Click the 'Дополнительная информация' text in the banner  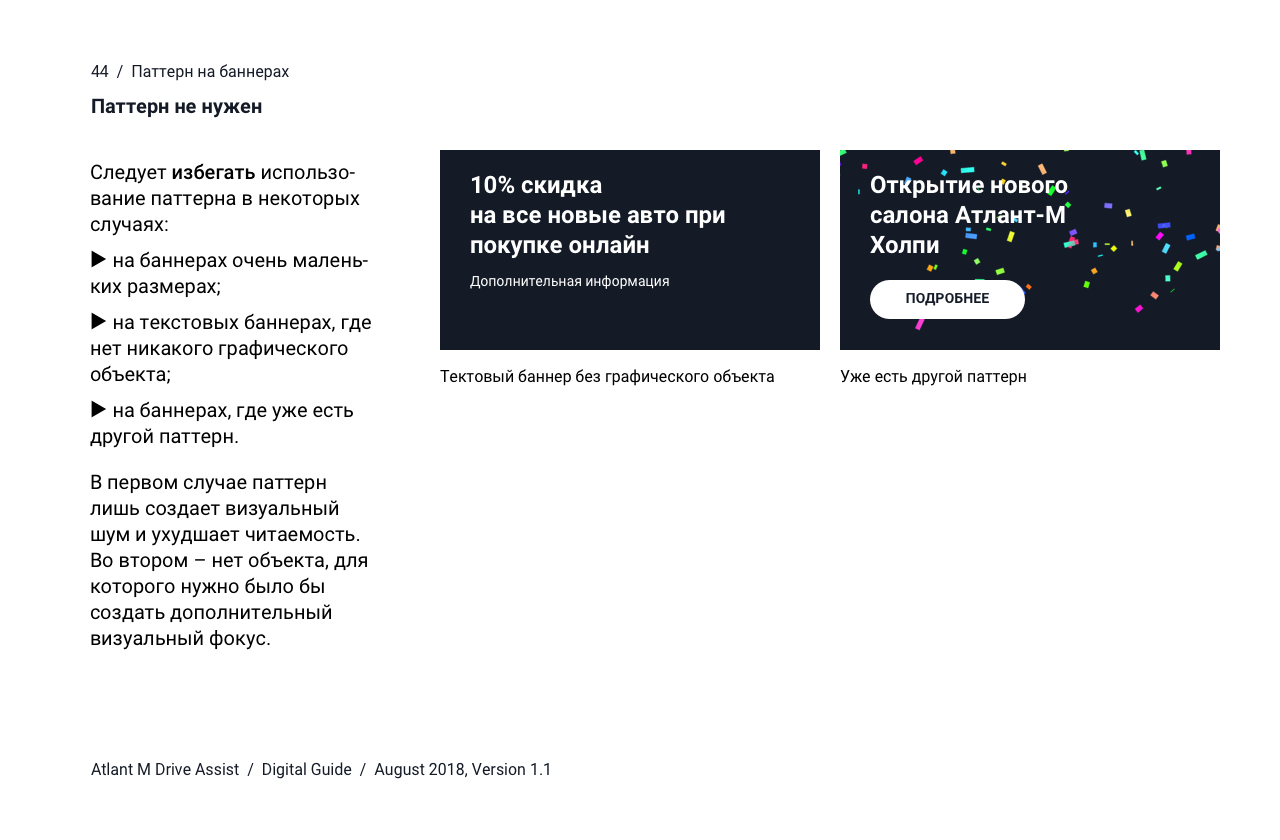tap(569, 282)
